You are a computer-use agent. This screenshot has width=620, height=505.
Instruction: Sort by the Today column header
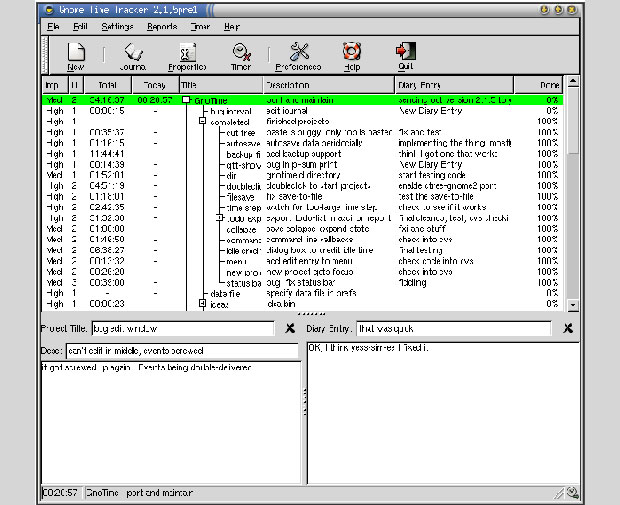click(x=155, y=85)
